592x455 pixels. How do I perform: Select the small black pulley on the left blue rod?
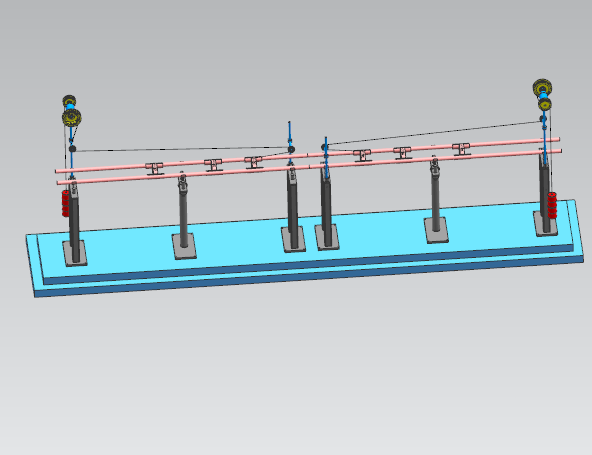pyautogui.click(x=72, y=149)
